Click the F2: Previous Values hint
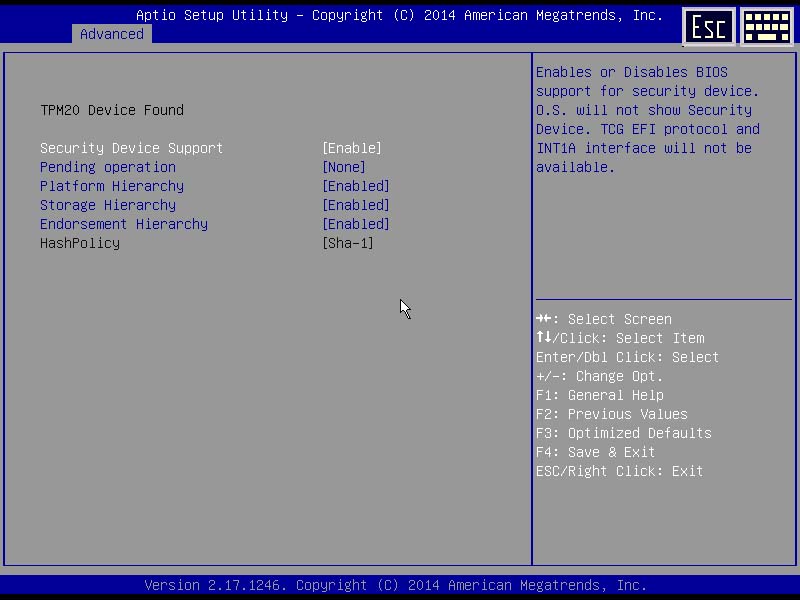800x600 pixels. pyautogui.click(x=612, y=414)
